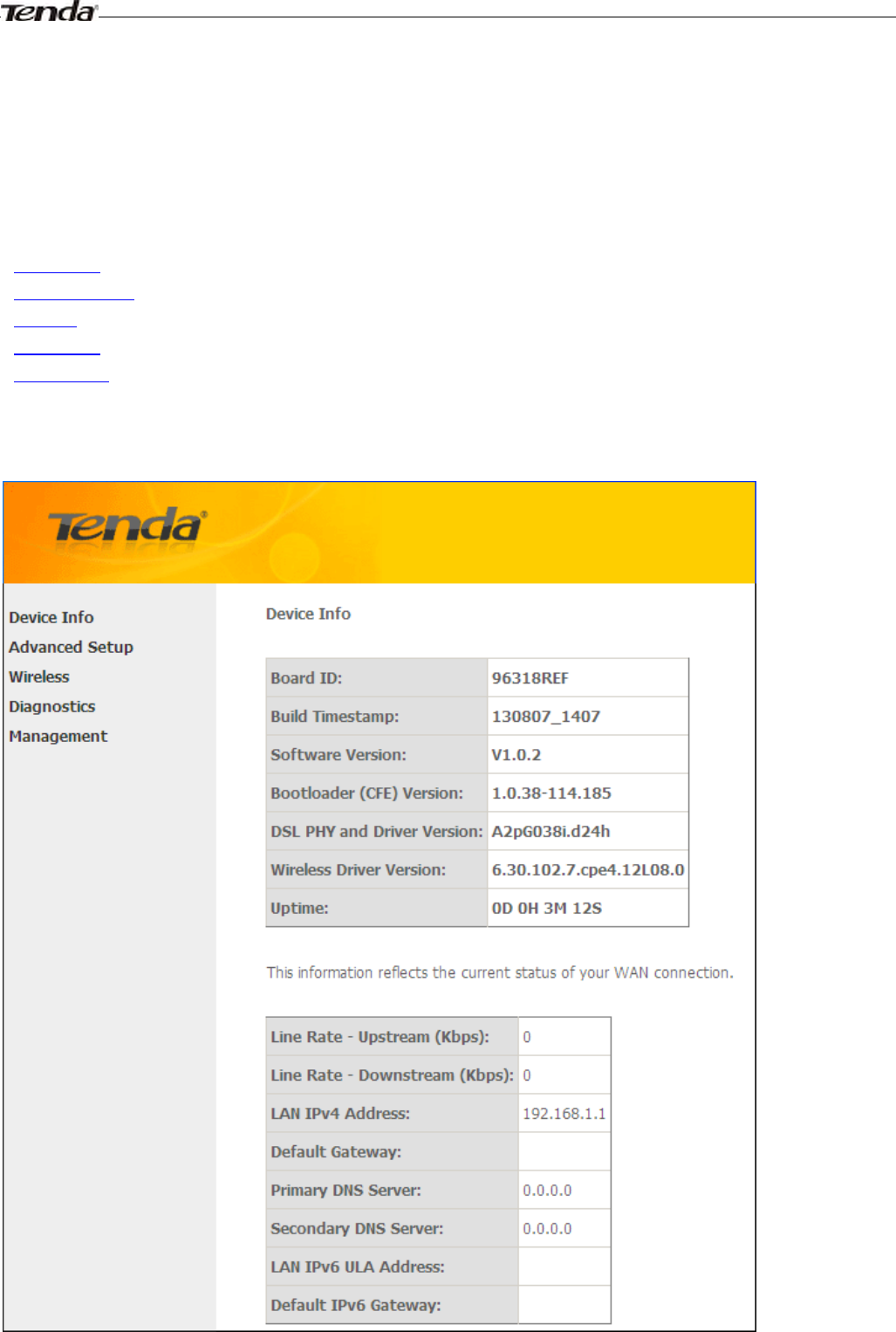The height and width of the screenshot is (1332, 896).
Task: Click Line Rate - Upstream (Kbps) label
Action: [x=380, y=1037]
